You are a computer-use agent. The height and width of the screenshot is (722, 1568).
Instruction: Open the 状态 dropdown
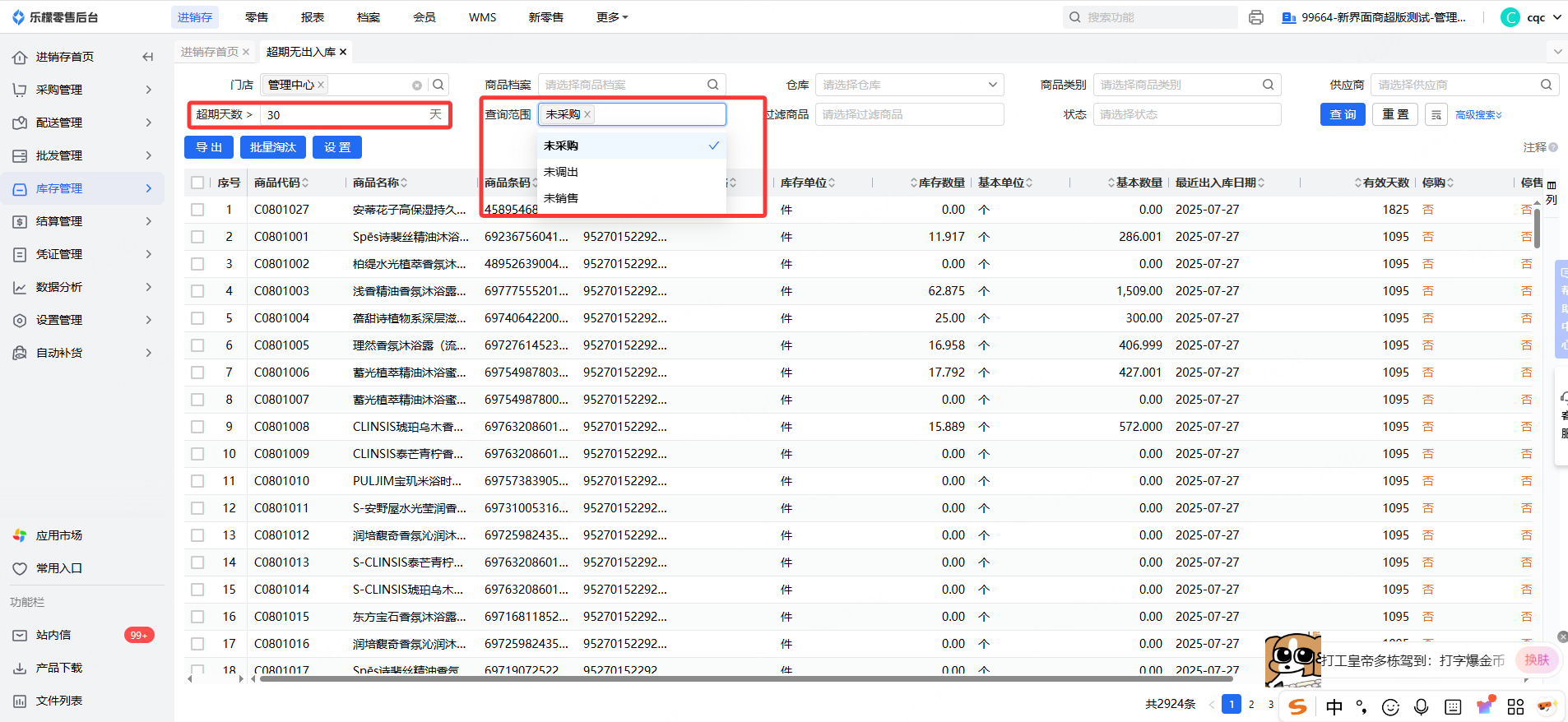point(1187,114)
